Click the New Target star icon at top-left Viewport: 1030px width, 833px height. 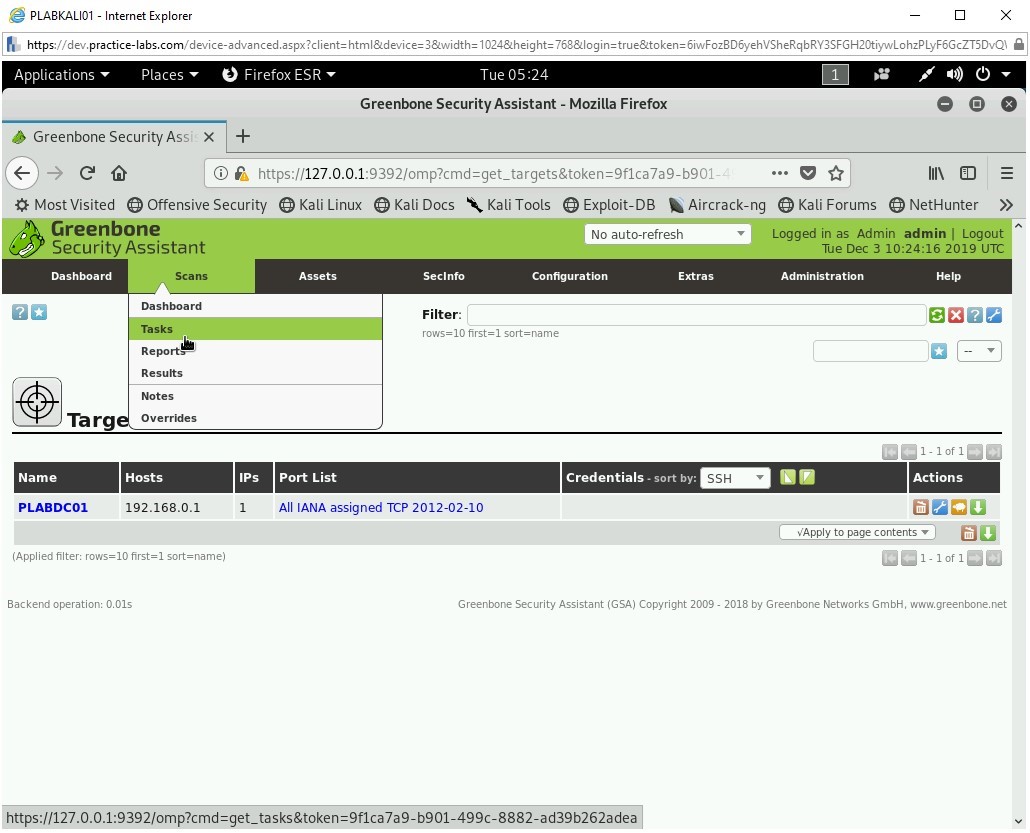pyautogui.click(x=39, y=312)
